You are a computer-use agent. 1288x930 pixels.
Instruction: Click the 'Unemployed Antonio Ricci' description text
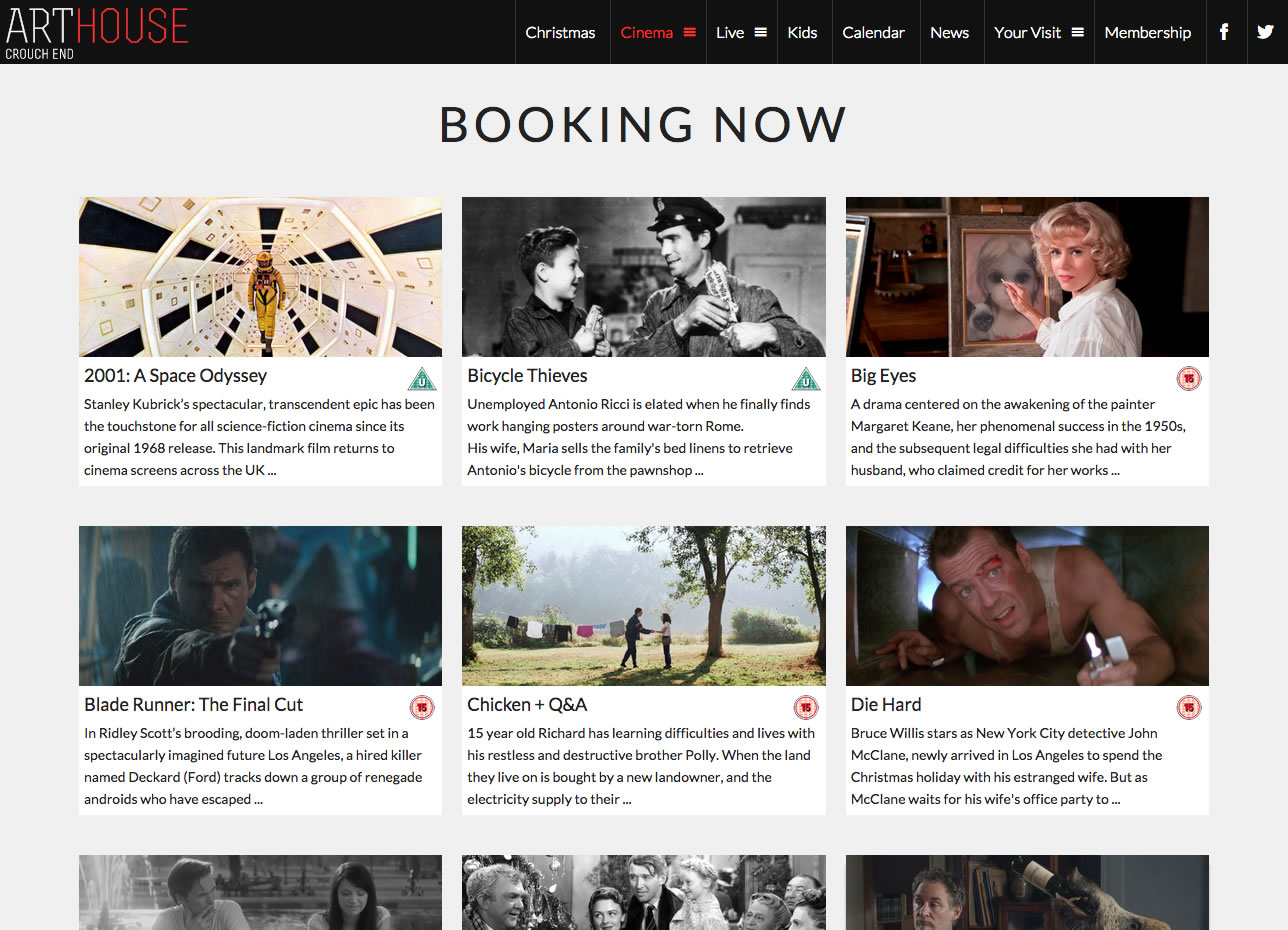click(639, 437)
